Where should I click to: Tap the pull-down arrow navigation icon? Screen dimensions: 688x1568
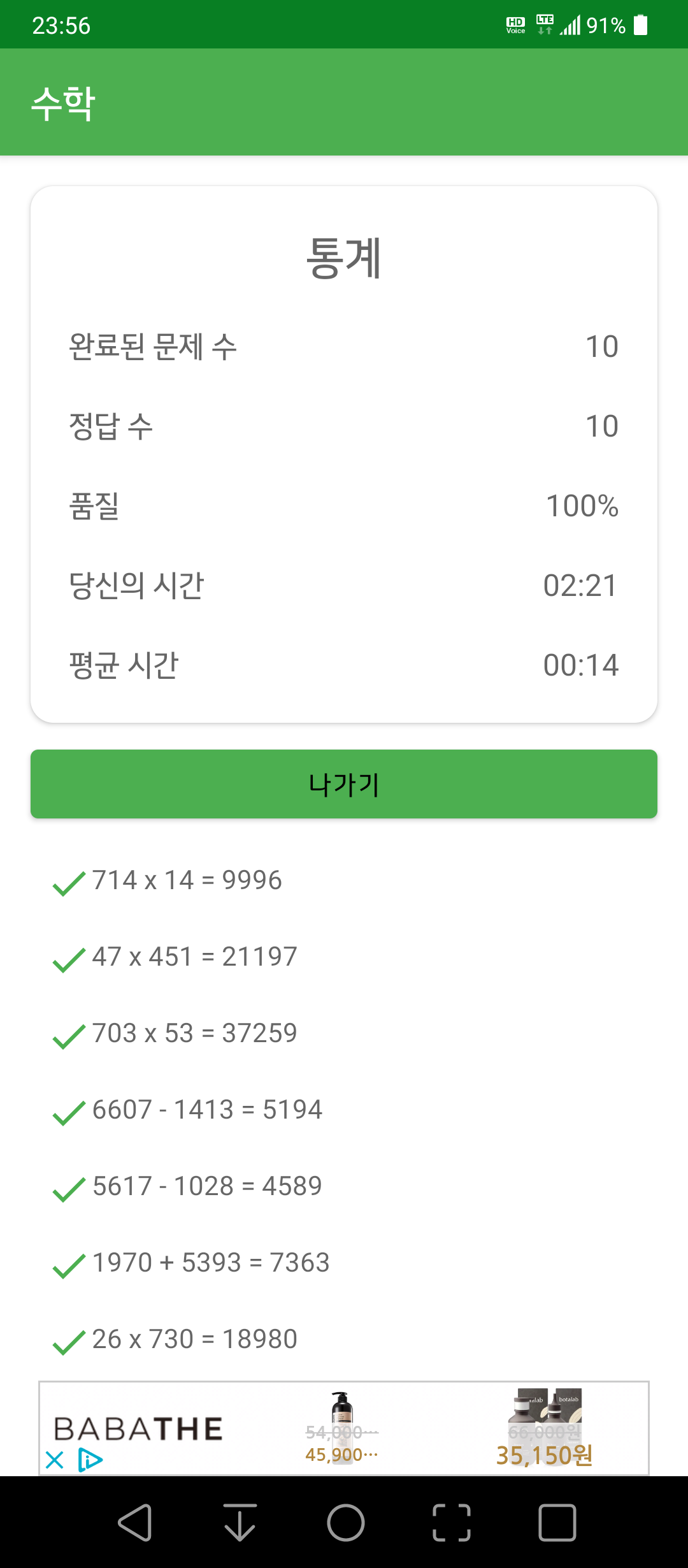(x=240, y=1523)
